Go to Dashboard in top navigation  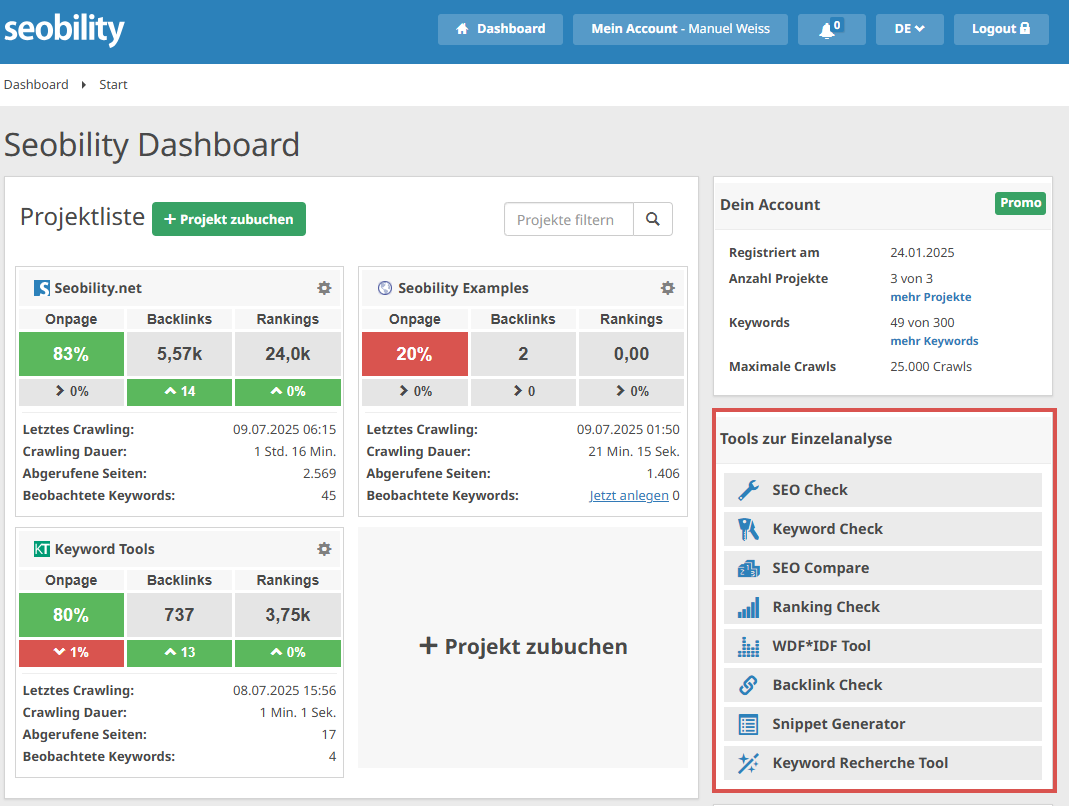coord(500,29)
